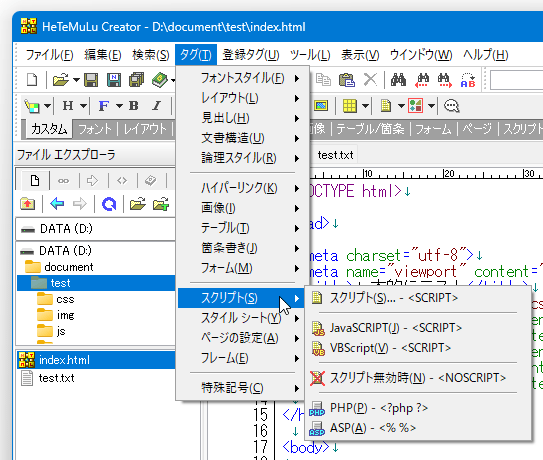Click the heading H tag icon
Viewport: 543px width, 460px height.
[x=68, y=106]
